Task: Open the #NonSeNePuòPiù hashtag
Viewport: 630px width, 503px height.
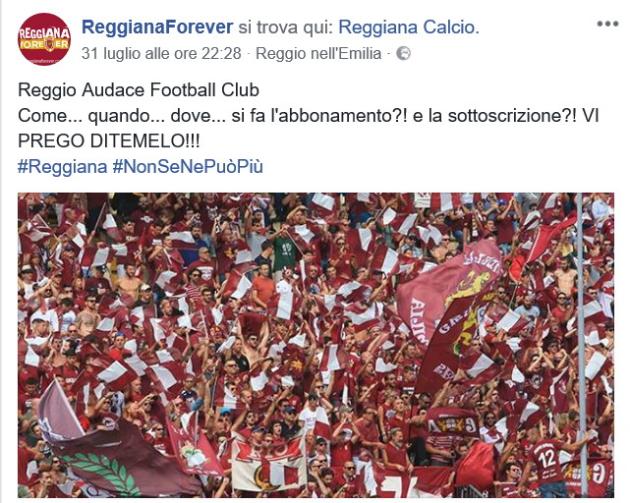Action: click(x=188, y=167)
